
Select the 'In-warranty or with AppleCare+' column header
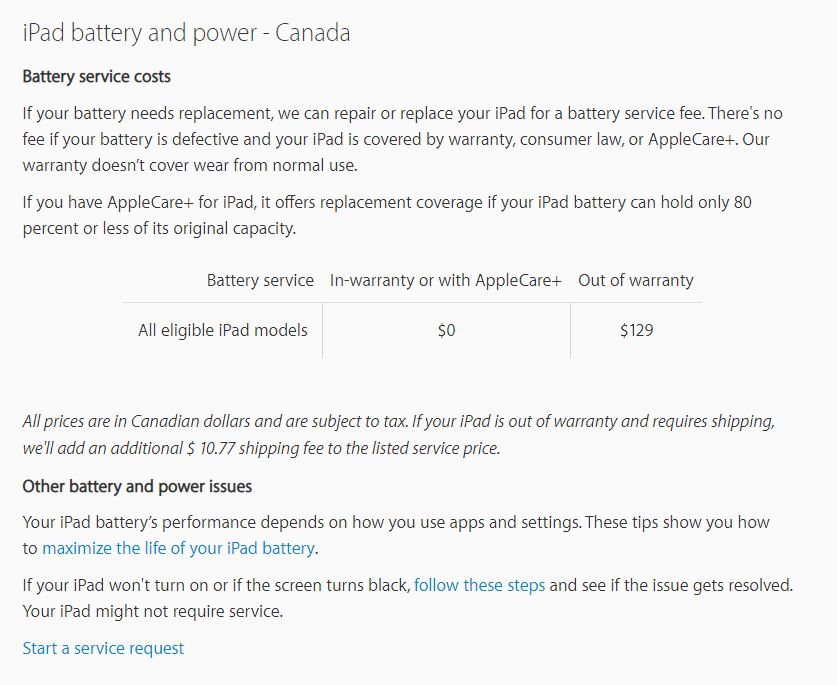446,280
